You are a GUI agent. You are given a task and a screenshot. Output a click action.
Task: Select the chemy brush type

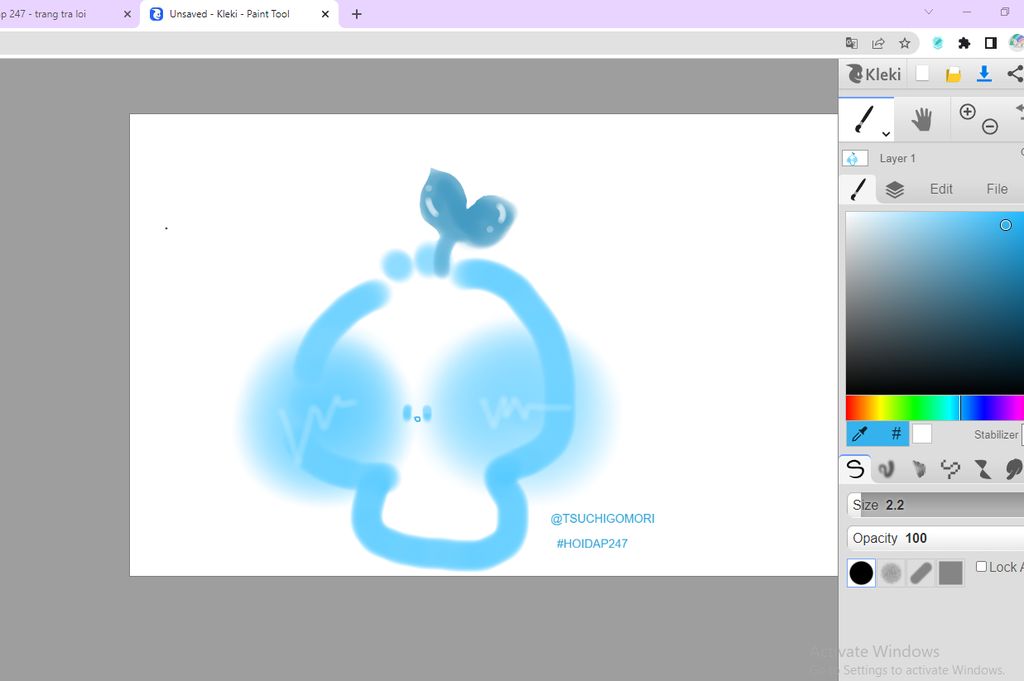pos(982,469)
